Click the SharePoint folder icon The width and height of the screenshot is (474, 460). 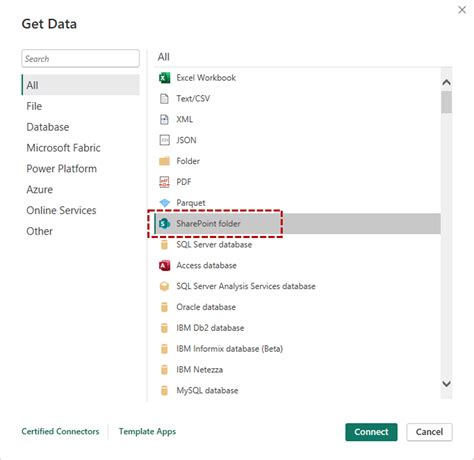[165, 224]
